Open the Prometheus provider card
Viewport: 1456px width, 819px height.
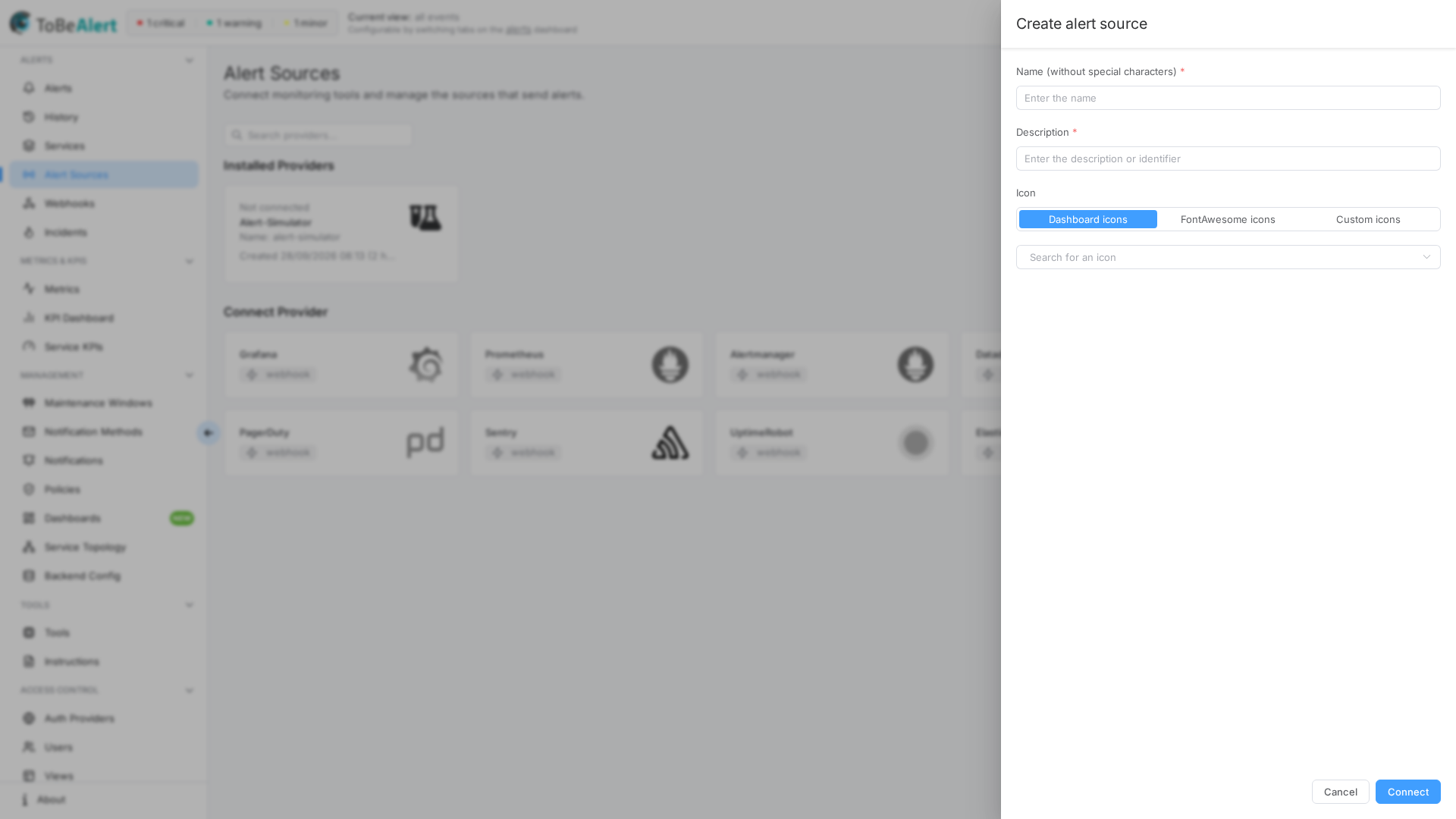click(x=587, y=365)
